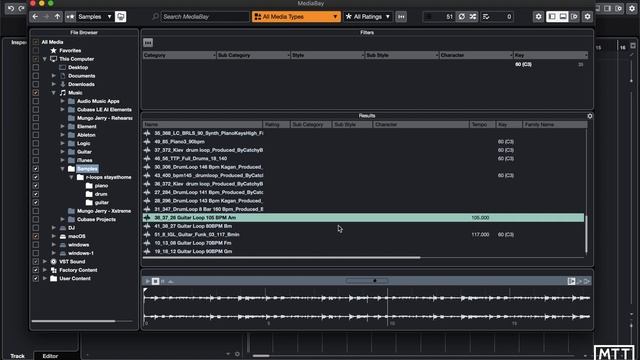
Task: Sort results by the Tempo column
Action: [x=482, y=124]
